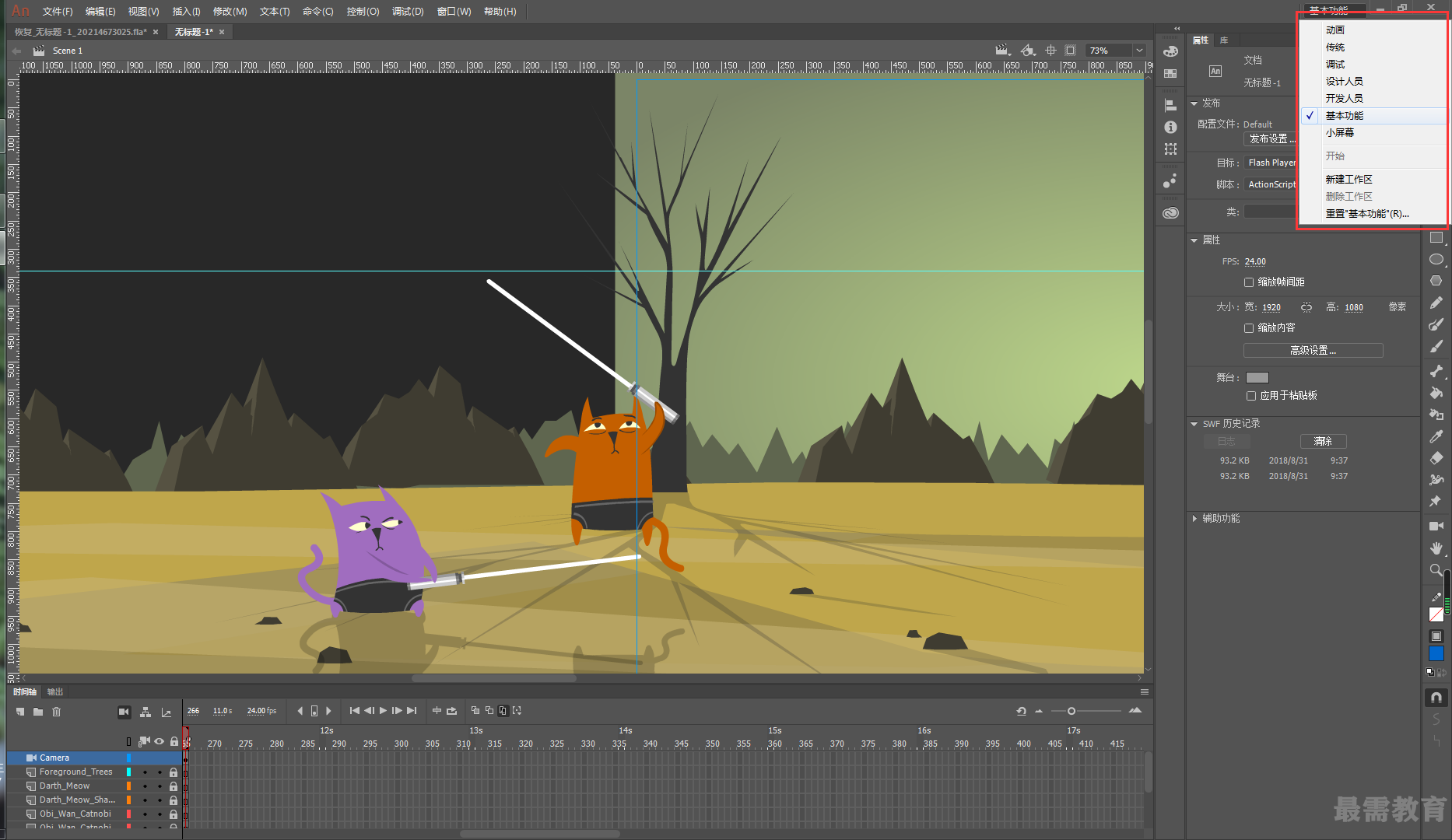Open the Motion Presets panel icon
The width and height of the screenshot is (1452, 840).
pyautogui.click(x=1170, y=181)
